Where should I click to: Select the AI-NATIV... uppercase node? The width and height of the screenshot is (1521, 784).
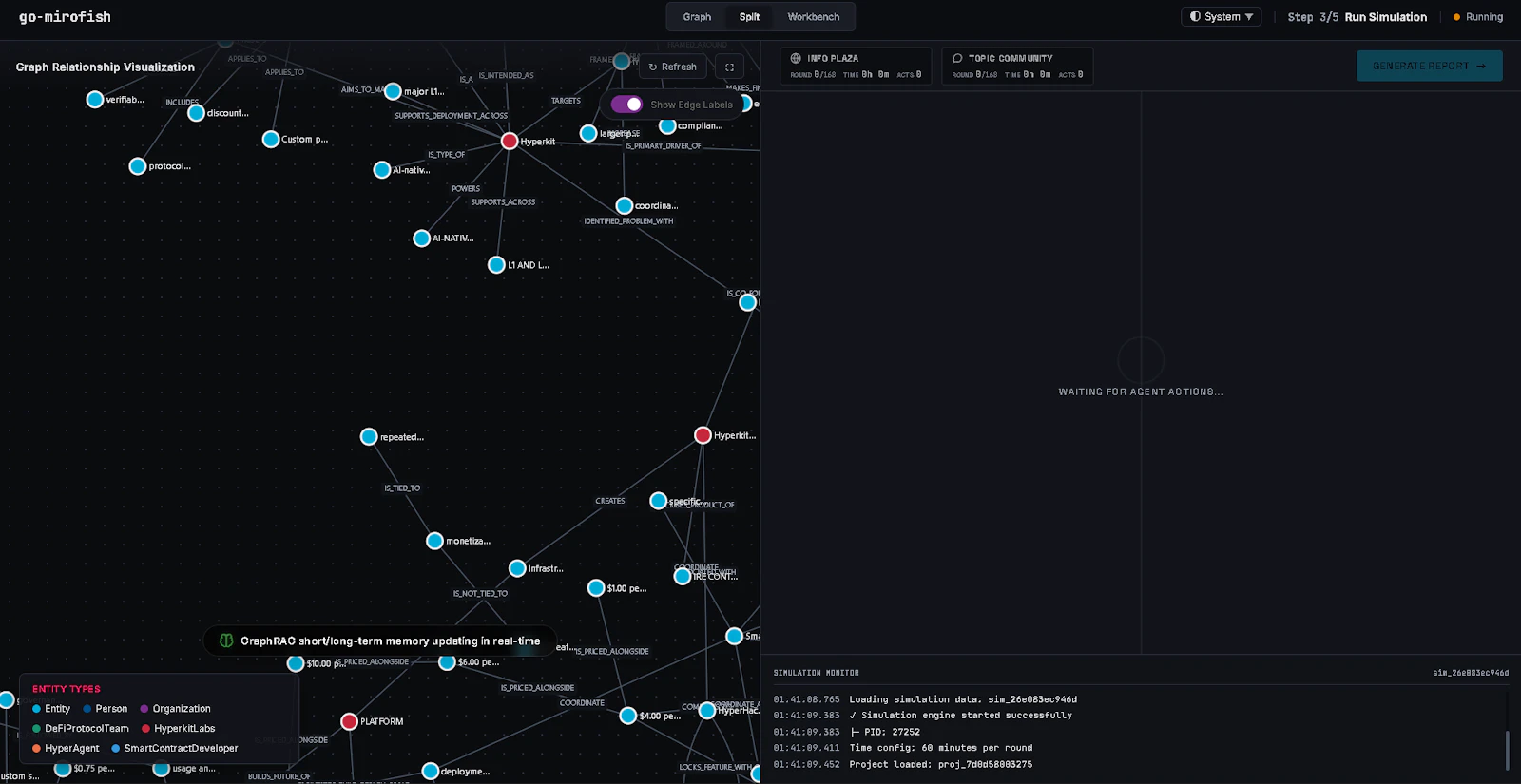point(422,239)
